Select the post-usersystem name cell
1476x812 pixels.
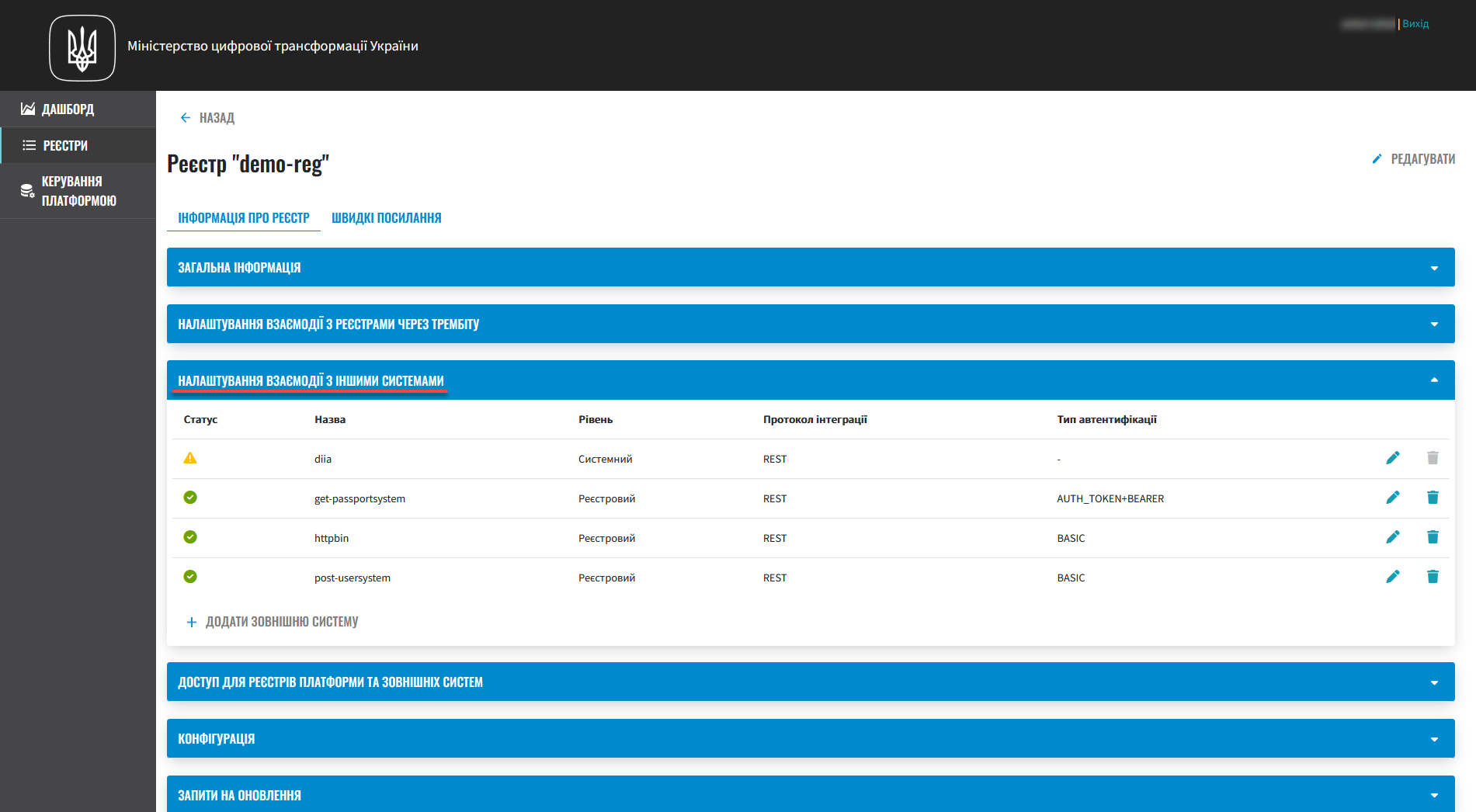point(353,578)
